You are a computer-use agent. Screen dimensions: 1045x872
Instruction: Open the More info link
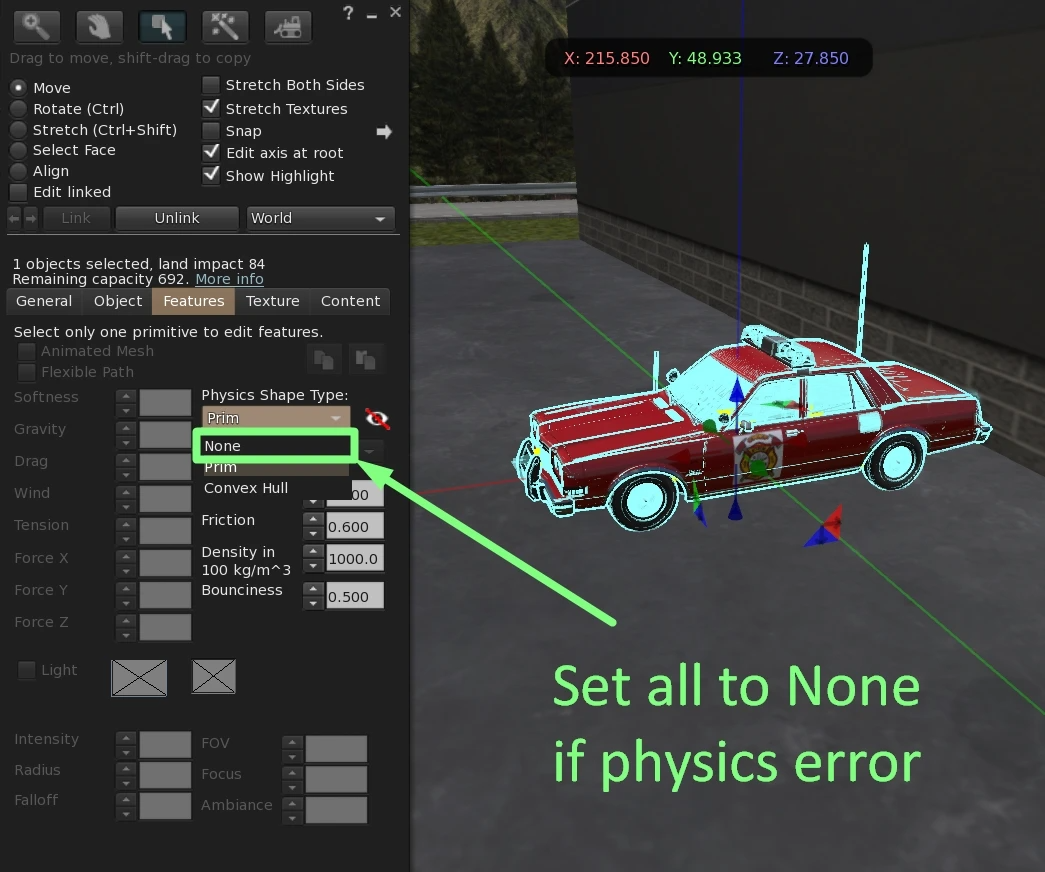click(x=229, y=279)
